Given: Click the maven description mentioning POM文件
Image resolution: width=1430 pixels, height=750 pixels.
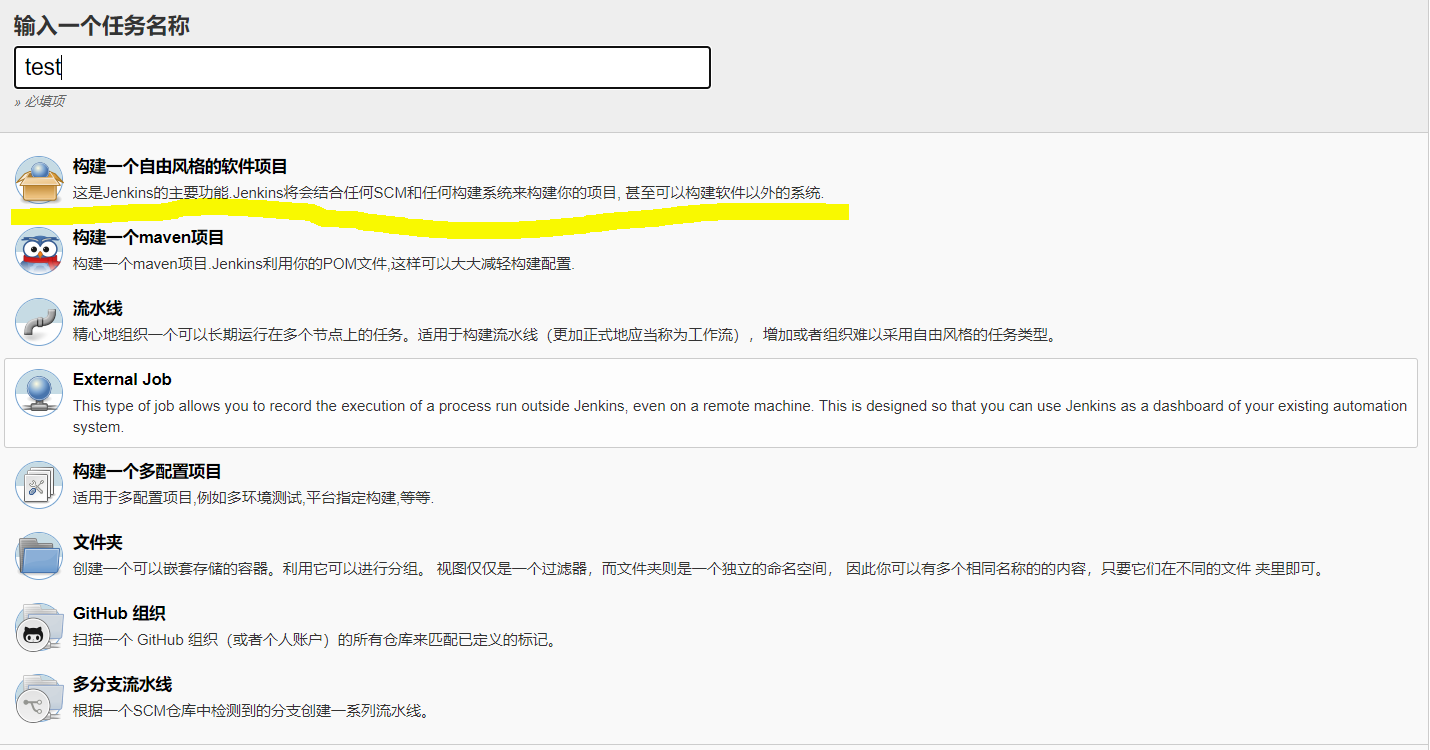Looking at the screenshot, I should [x=324, y=264].
